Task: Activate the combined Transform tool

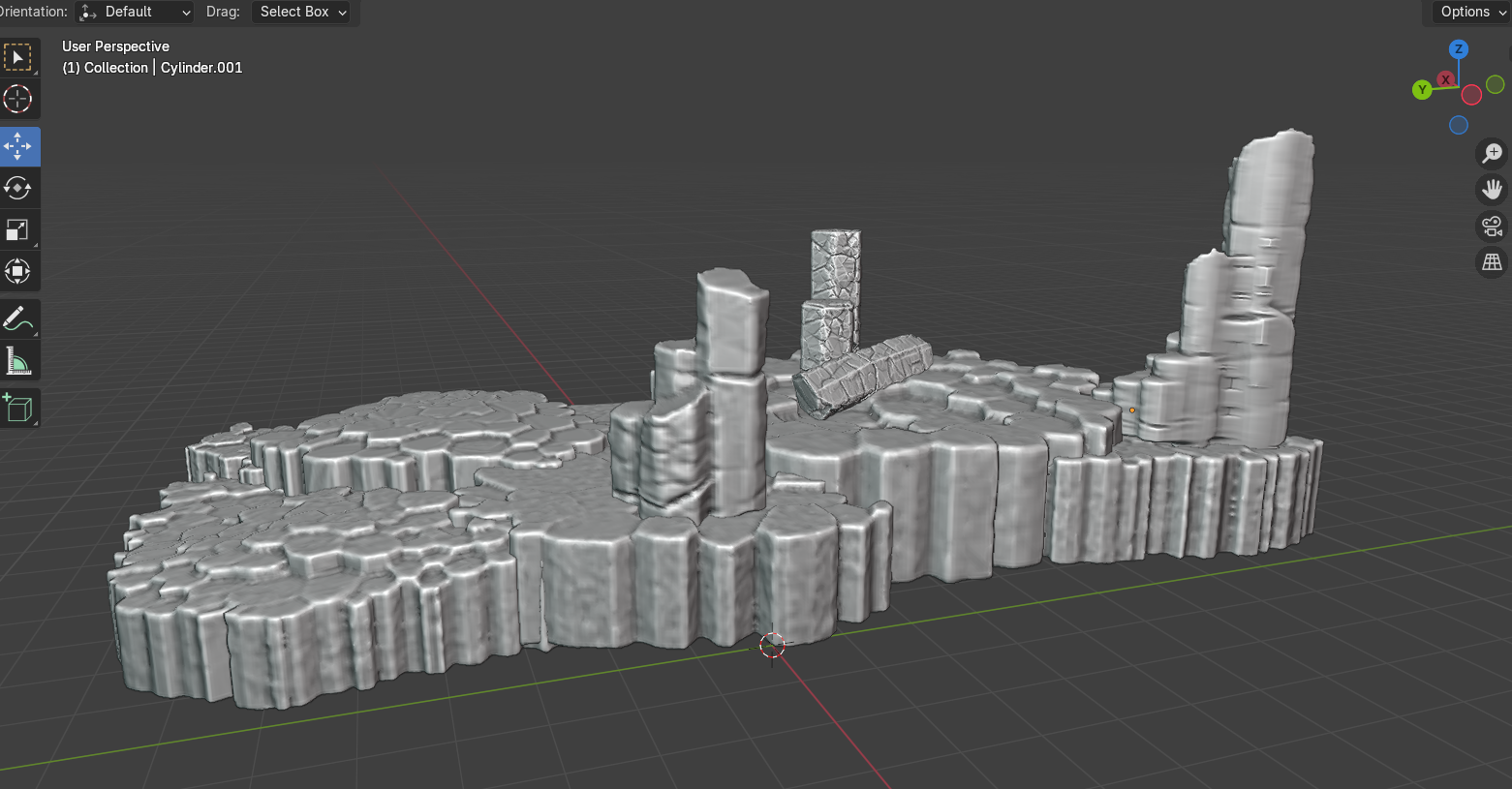Action: (18, 271)
